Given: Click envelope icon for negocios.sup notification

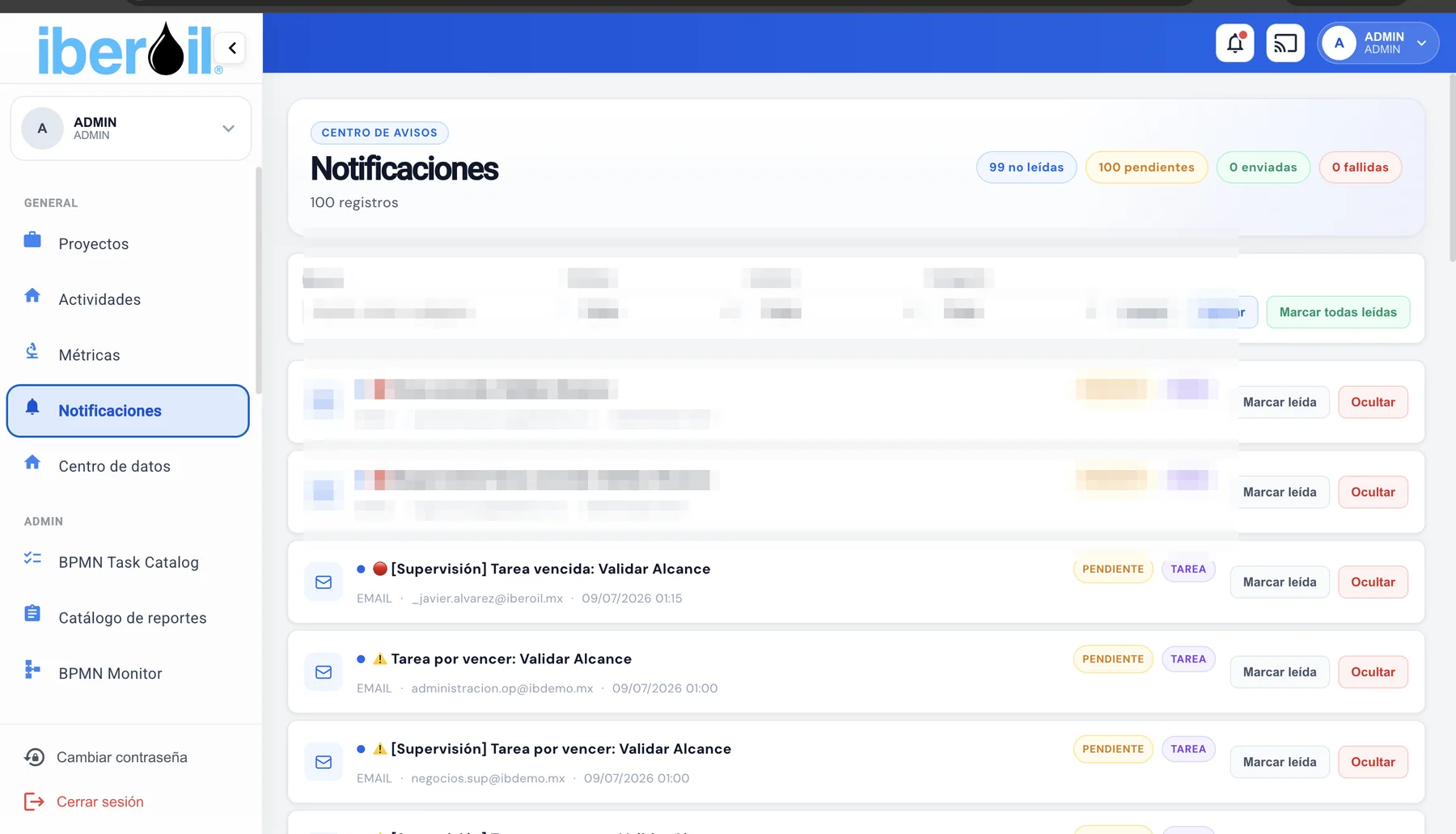Looking at the screenshot, I should [324, 762].
